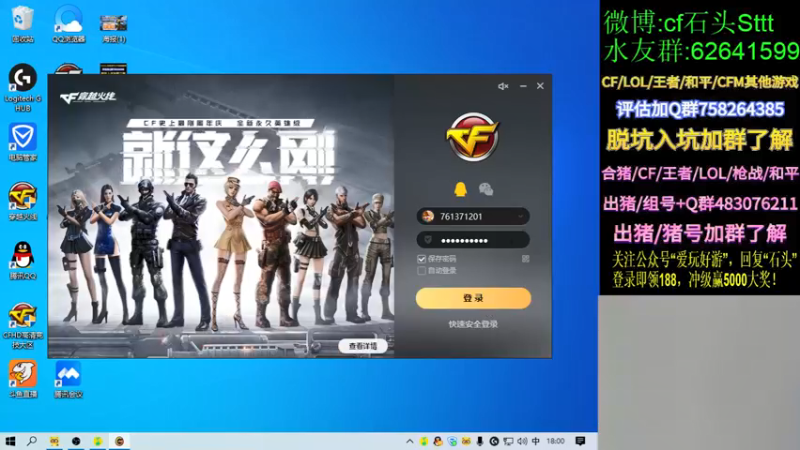Click the black round taskbar app icon
This screenshot has height=450, width=800.
76,441
